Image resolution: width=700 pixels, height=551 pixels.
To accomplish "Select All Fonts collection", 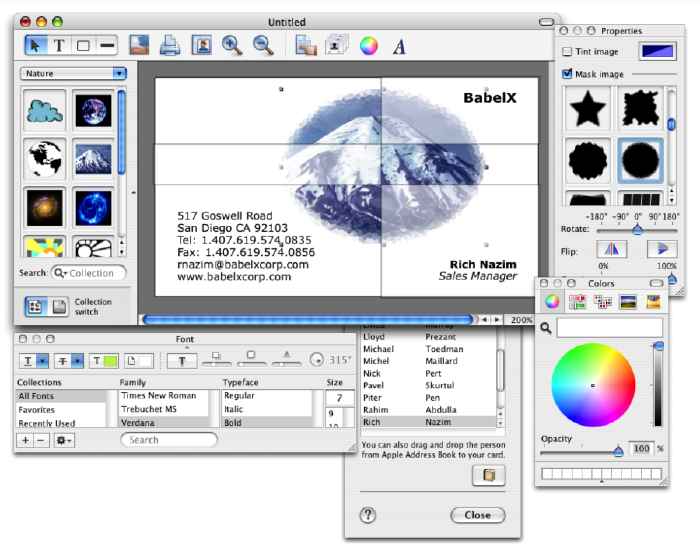I will pyautogui.click(x=61, y=396).
